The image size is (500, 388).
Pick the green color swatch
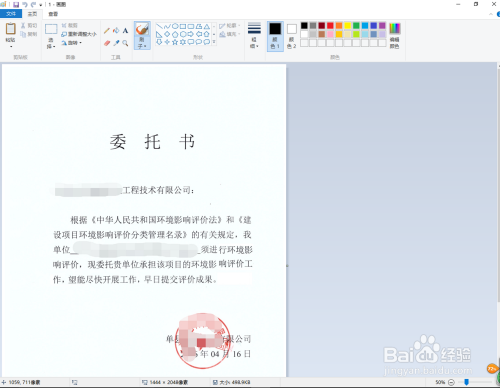pyautogui.click(x=356, y=26)
